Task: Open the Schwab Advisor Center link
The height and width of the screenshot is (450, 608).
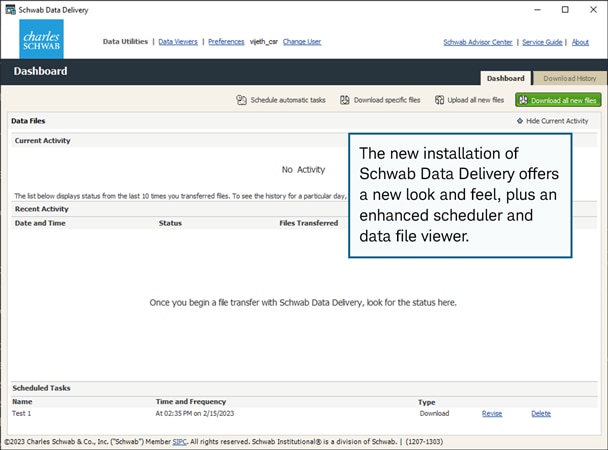Action: pos(478,42)
